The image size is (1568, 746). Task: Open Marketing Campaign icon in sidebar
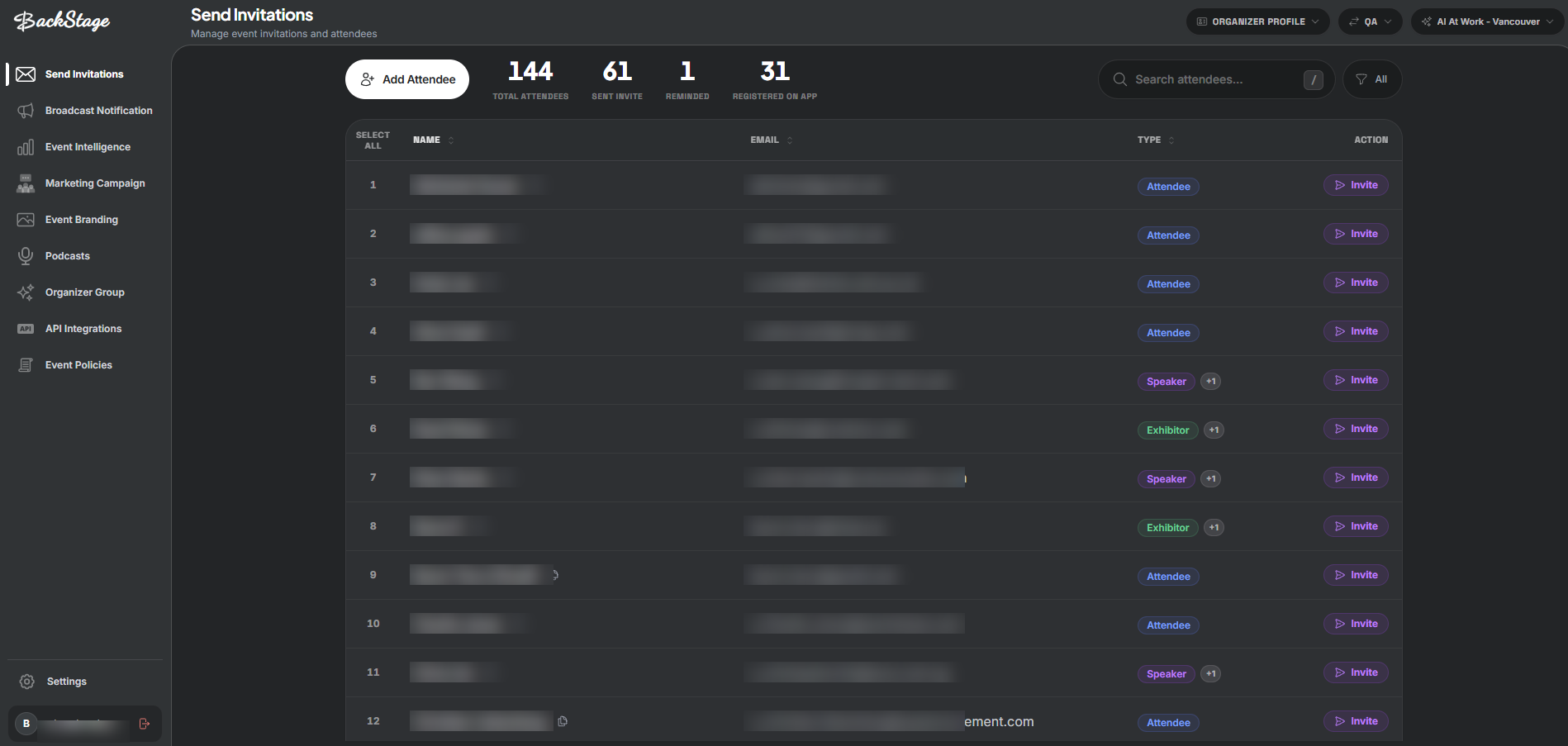point(26,183)
